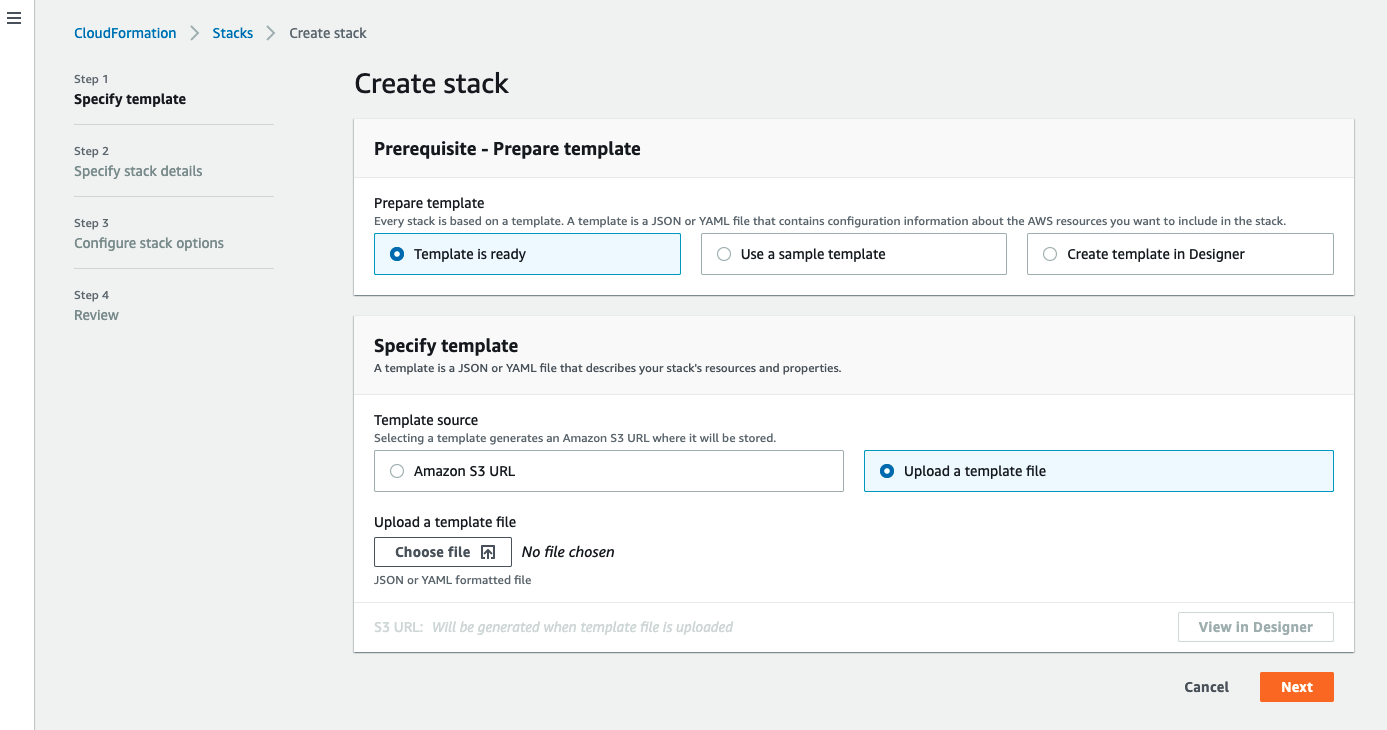Open the Stacks breadcrumb link
Image resolution: width=1387 pixels, height=730 pixels.
[232, 33]
